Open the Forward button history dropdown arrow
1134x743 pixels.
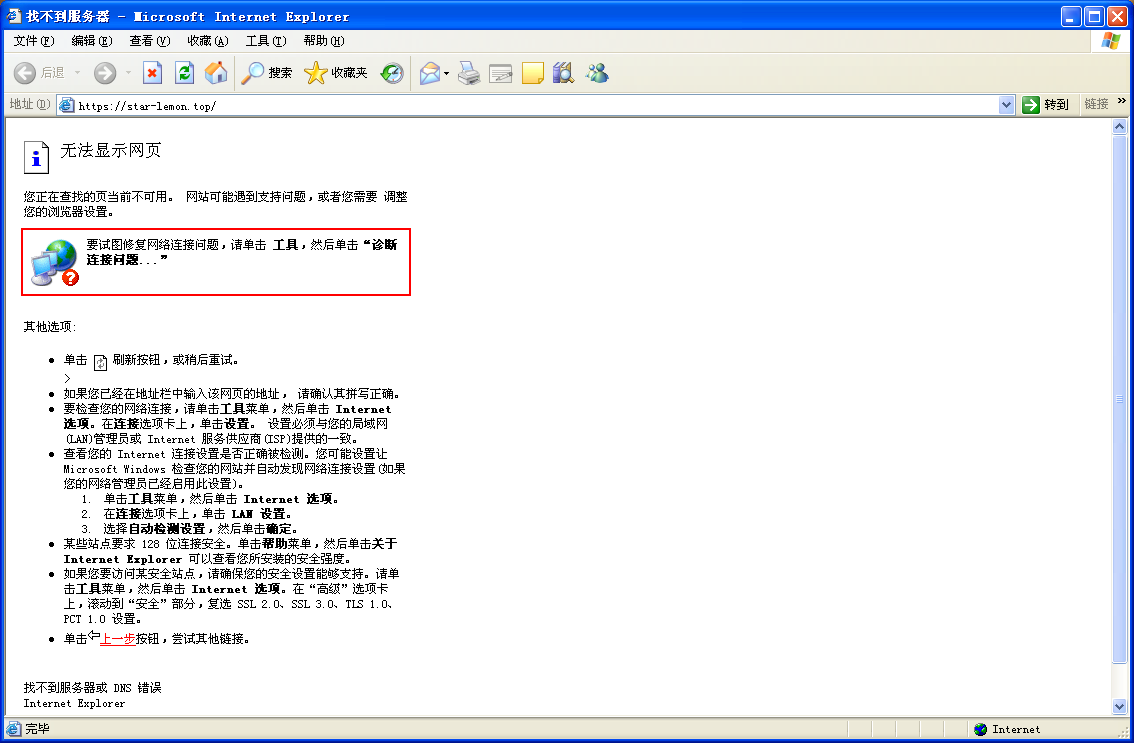[x=128, y=73]
